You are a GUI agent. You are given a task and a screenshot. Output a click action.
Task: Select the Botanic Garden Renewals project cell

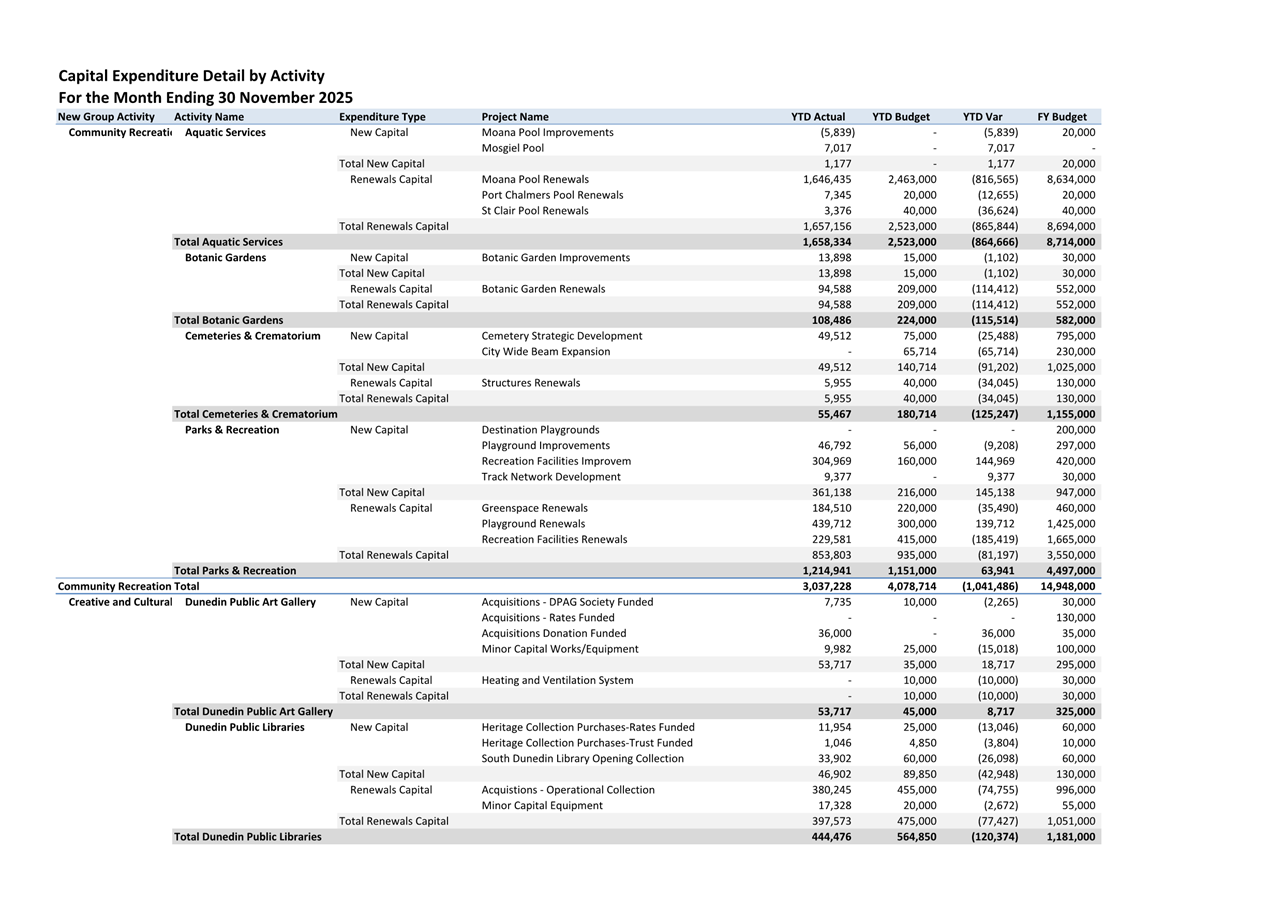543,289
